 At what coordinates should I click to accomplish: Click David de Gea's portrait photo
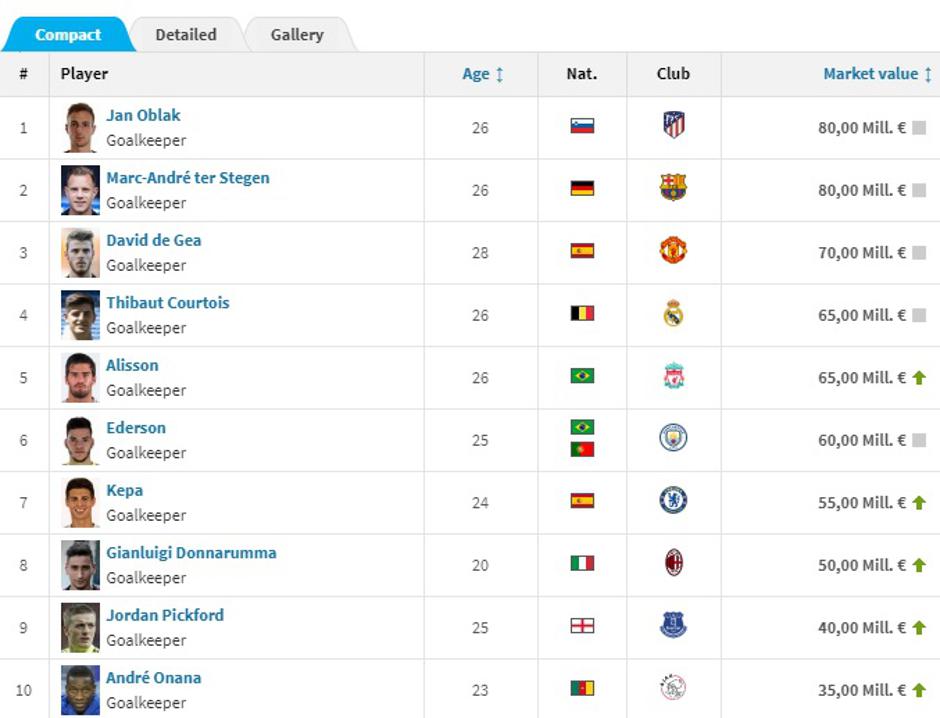(80, 253)
